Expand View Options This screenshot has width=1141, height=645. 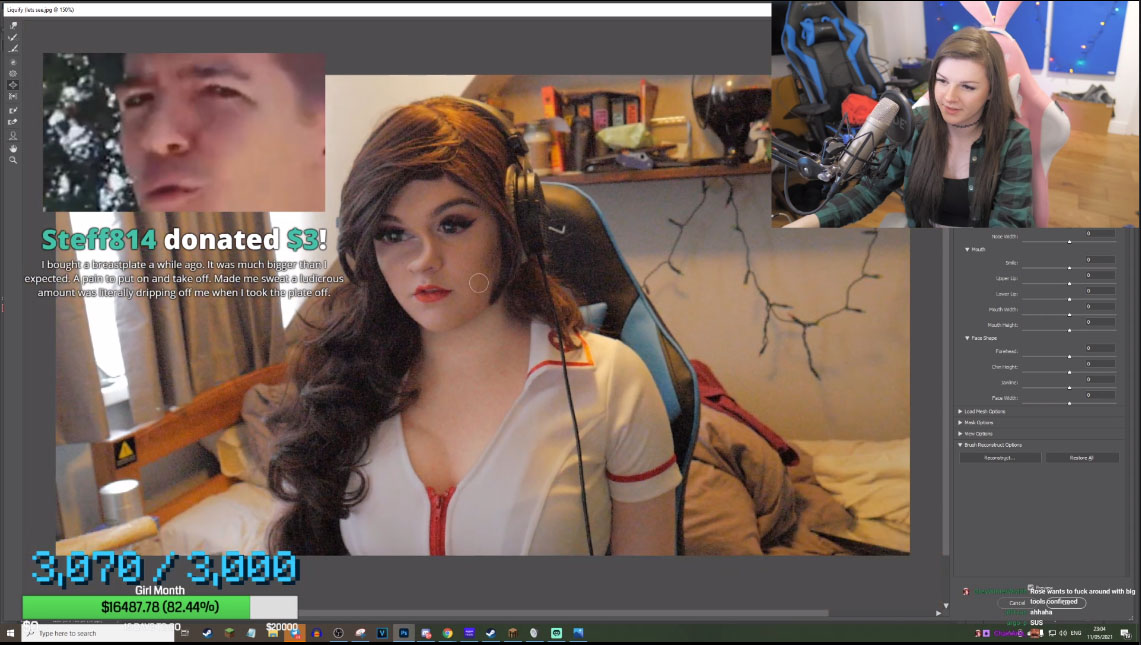click(960, 434)
